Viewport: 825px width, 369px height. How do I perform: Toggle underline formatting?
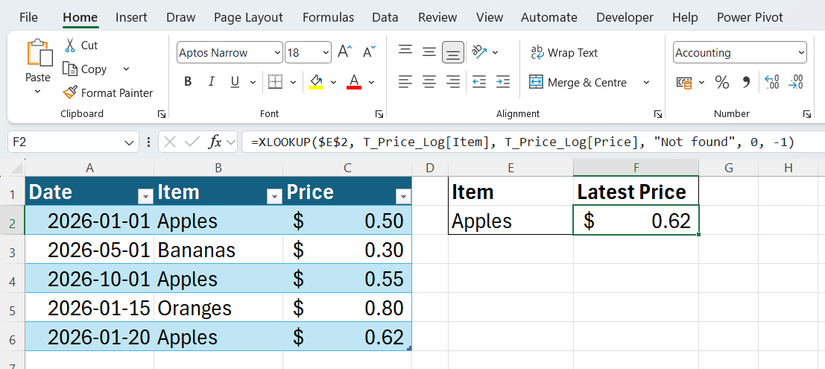[x=235, y=82]
